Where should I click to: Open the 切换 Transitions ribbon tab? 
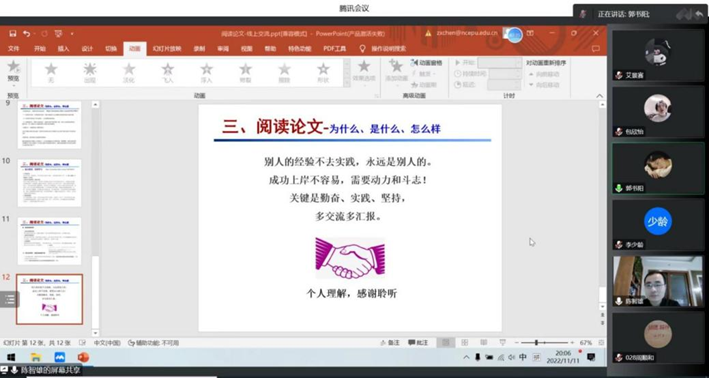tap(111, 48)
